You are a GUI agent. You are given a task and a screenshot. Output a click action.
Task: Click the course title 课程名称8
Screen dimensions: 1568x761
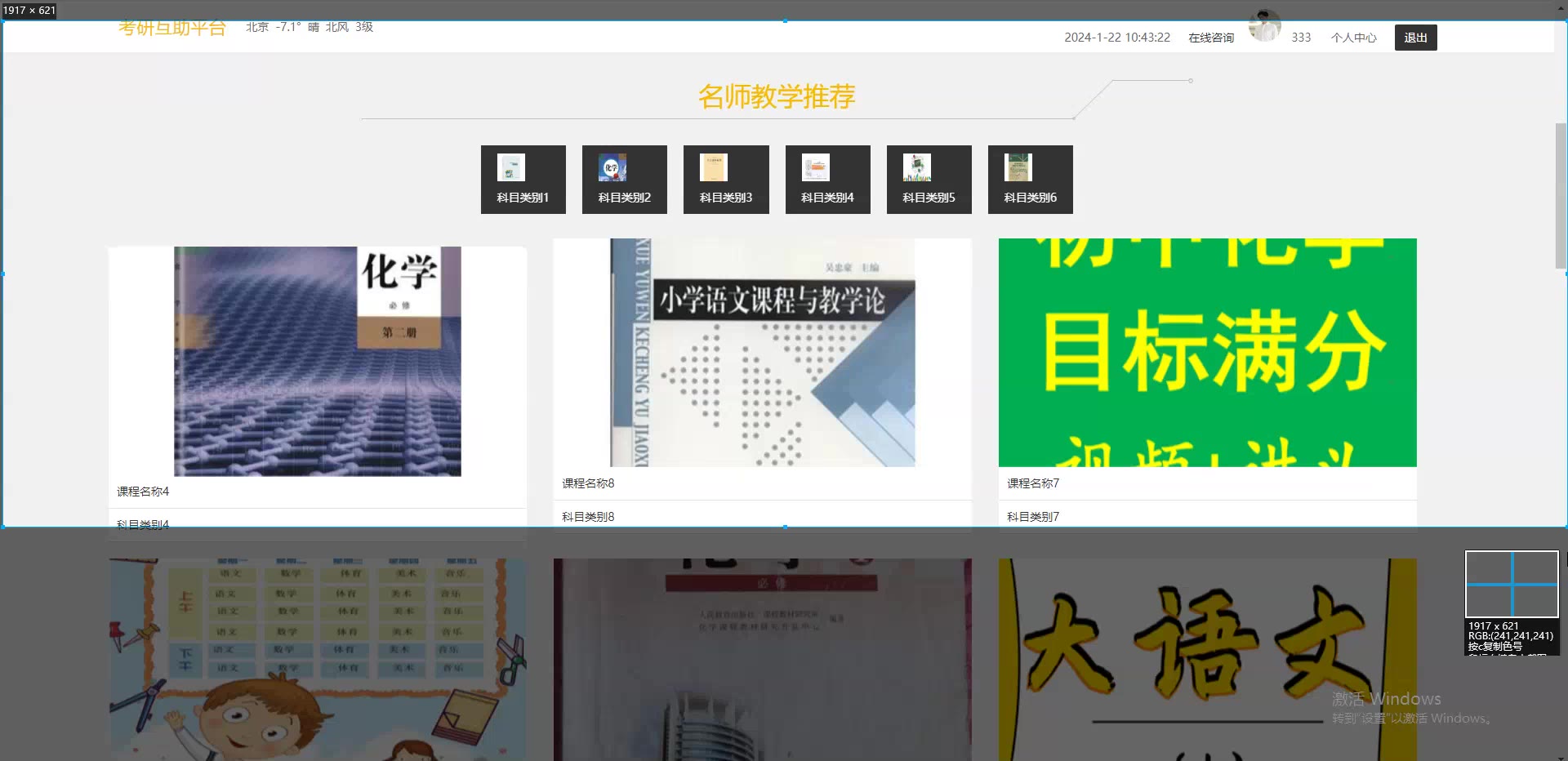pos(588,483)
